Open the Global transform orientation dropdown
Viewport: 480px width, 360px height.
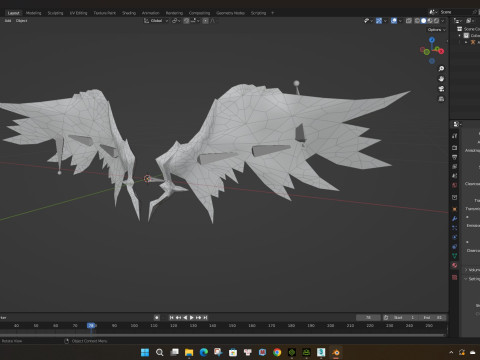coord(156,21)
